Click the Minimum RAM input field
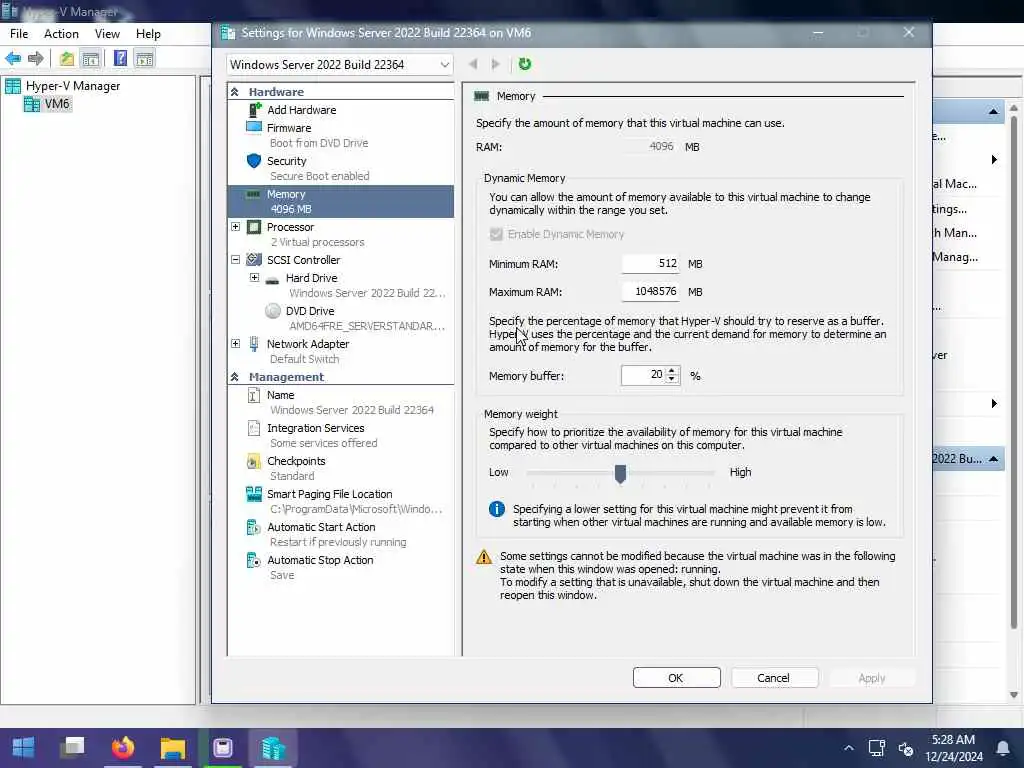 point(650,263)
